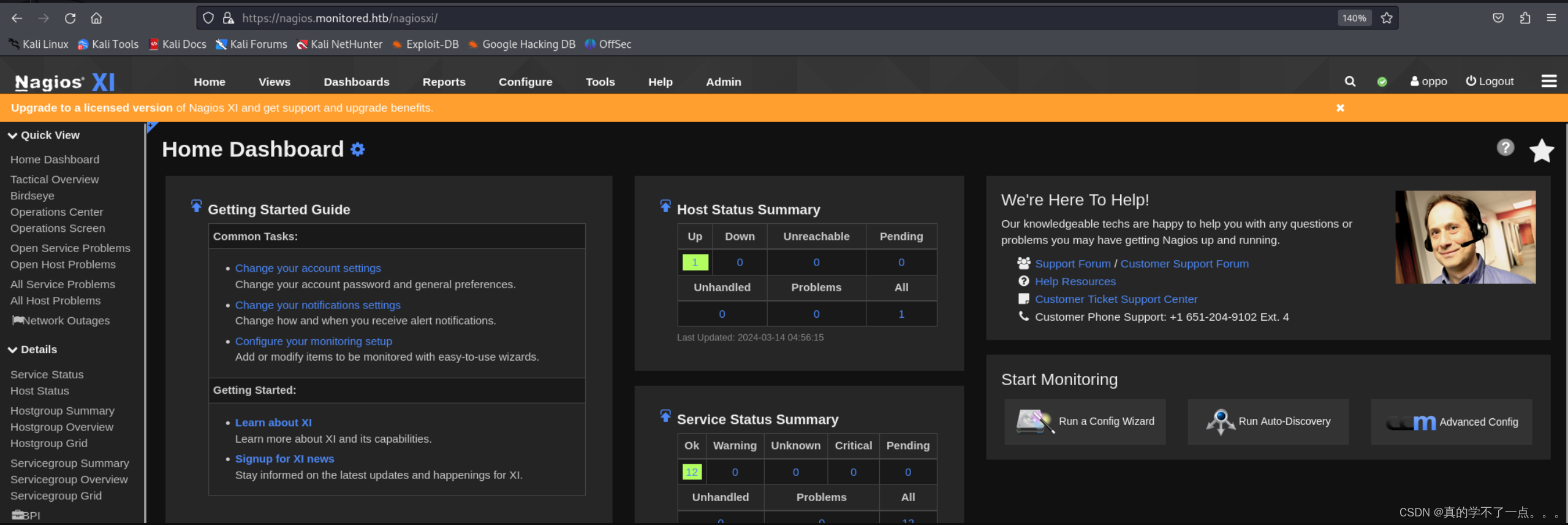The image size is (1568, 525).
Task: Save to Pocket icon in toolbar
Action: coord(1498,18)
